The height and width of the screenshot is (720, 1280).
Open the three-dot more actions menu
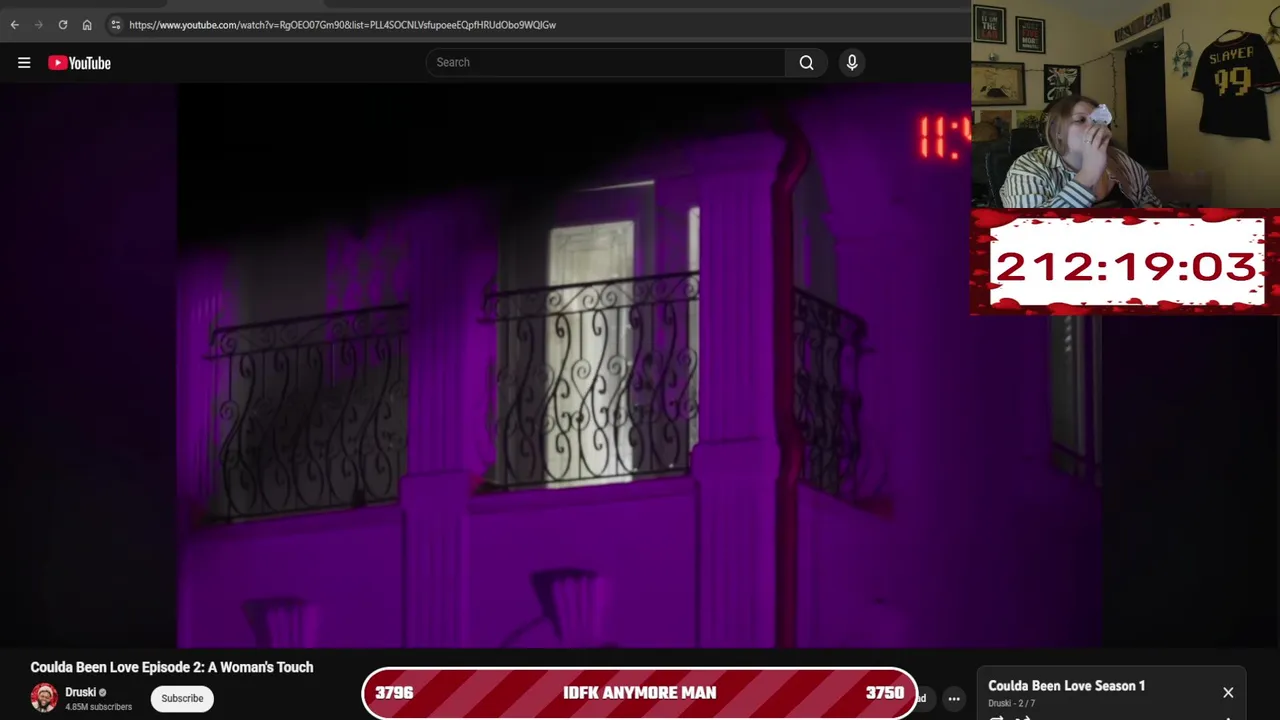(x=954, y=699)
